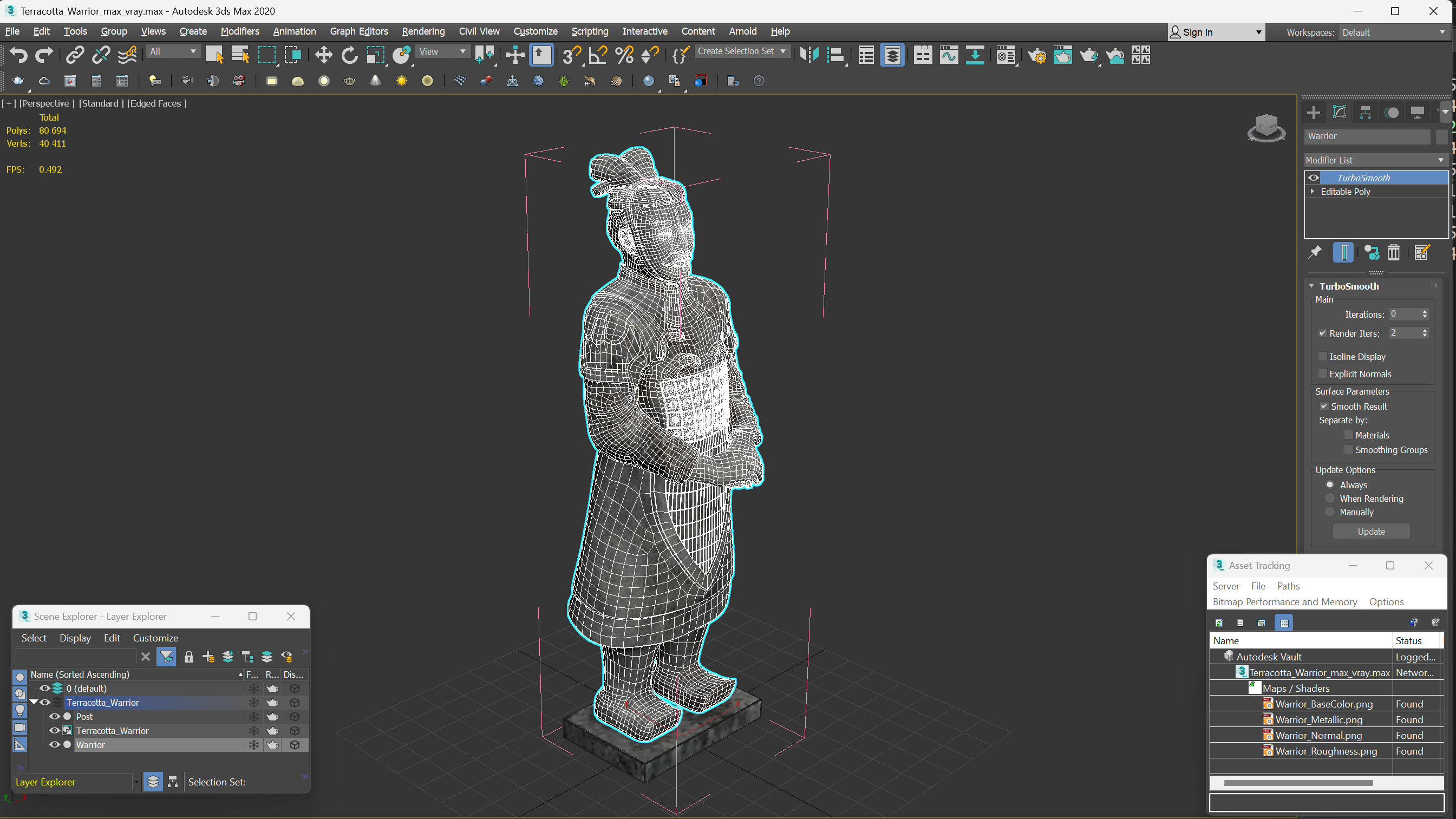Toggle Angle Snap icon
Image resolution: width=1456 pixels, height=819 pixels.
[597, 55]
